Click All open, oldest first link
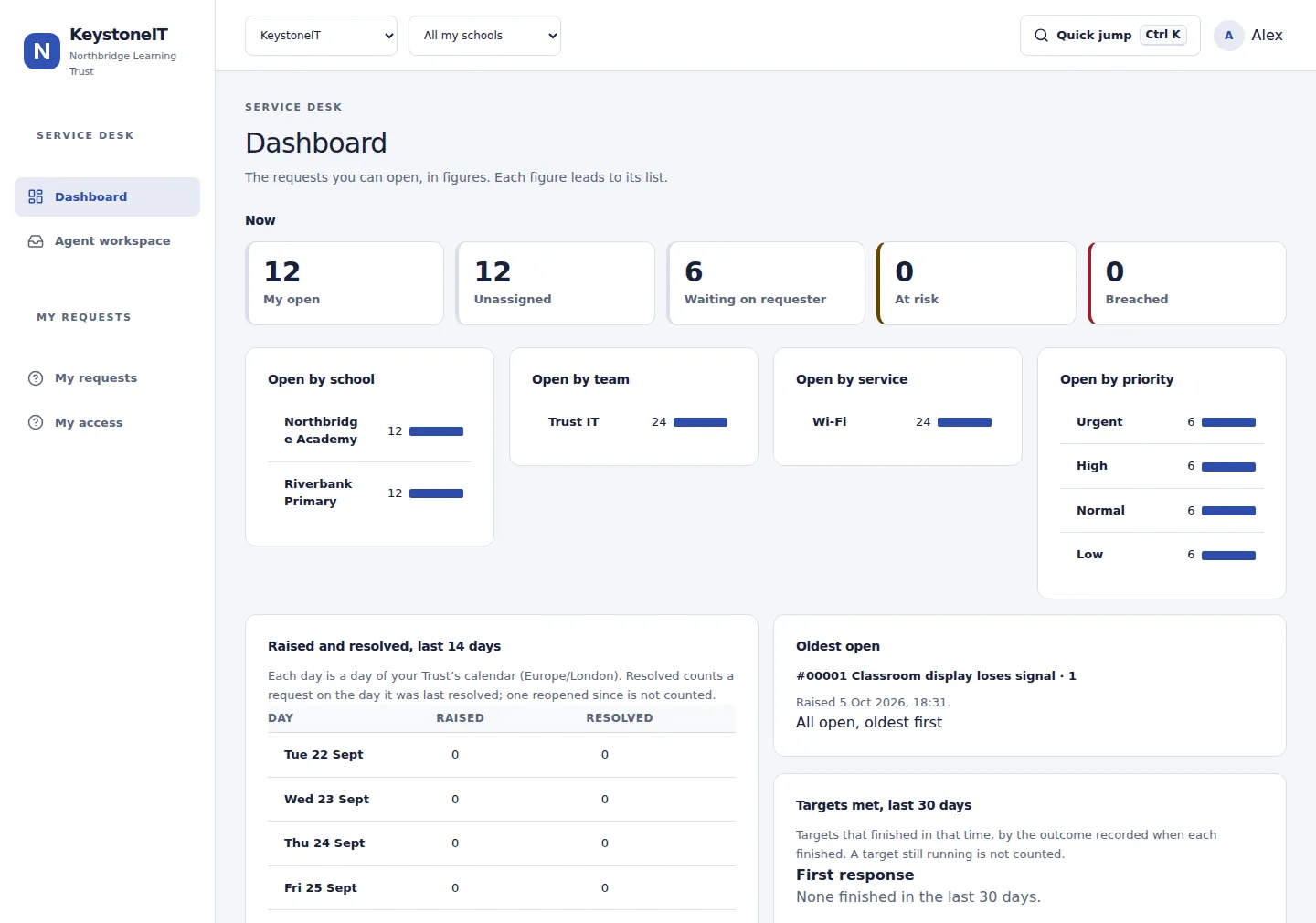Screen dimensions: 1316x923 click(x=868, y=723)
